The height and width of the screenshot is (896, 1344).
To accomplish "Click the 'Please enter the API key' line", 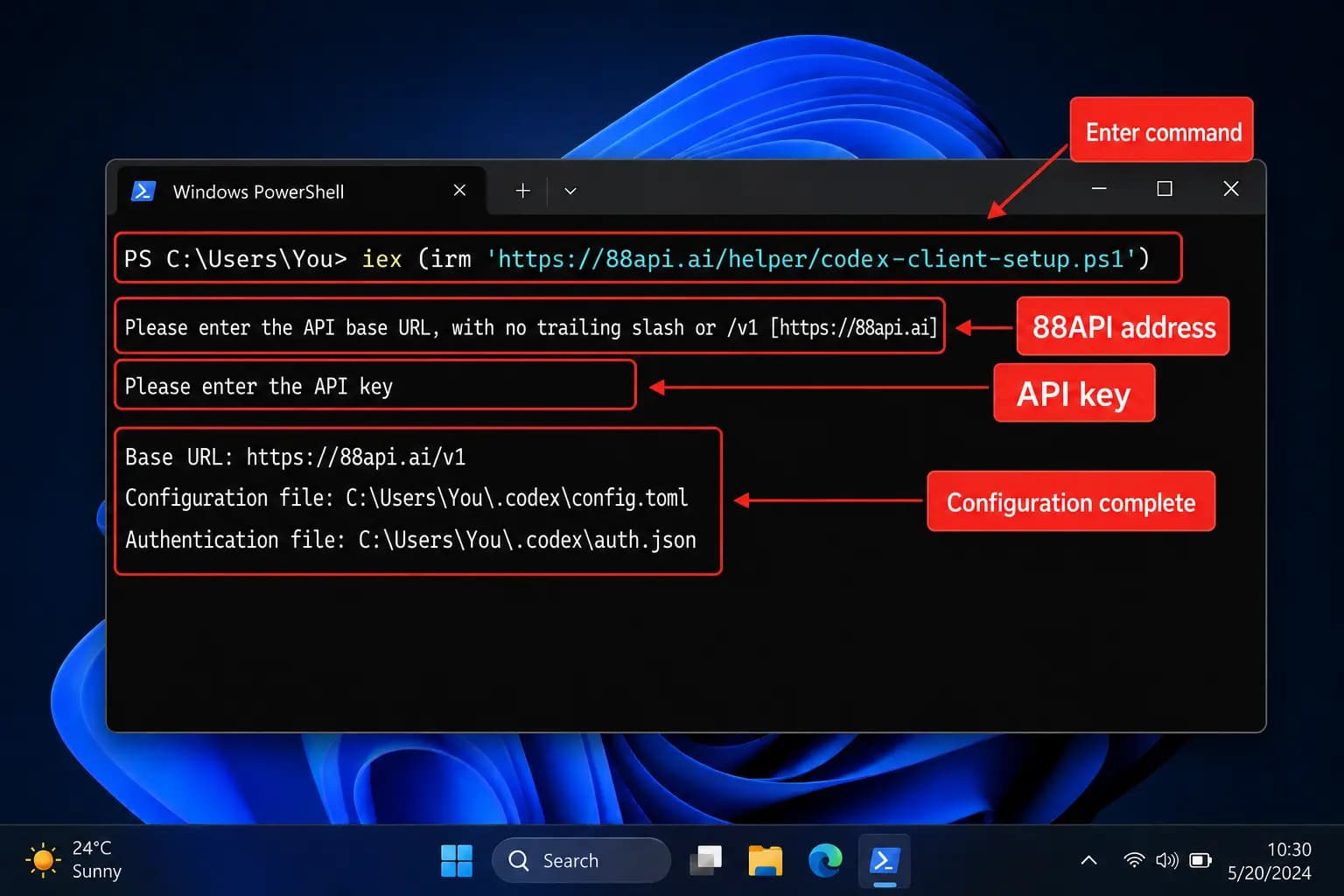I will pyautogui.click(x=259, y=386).
